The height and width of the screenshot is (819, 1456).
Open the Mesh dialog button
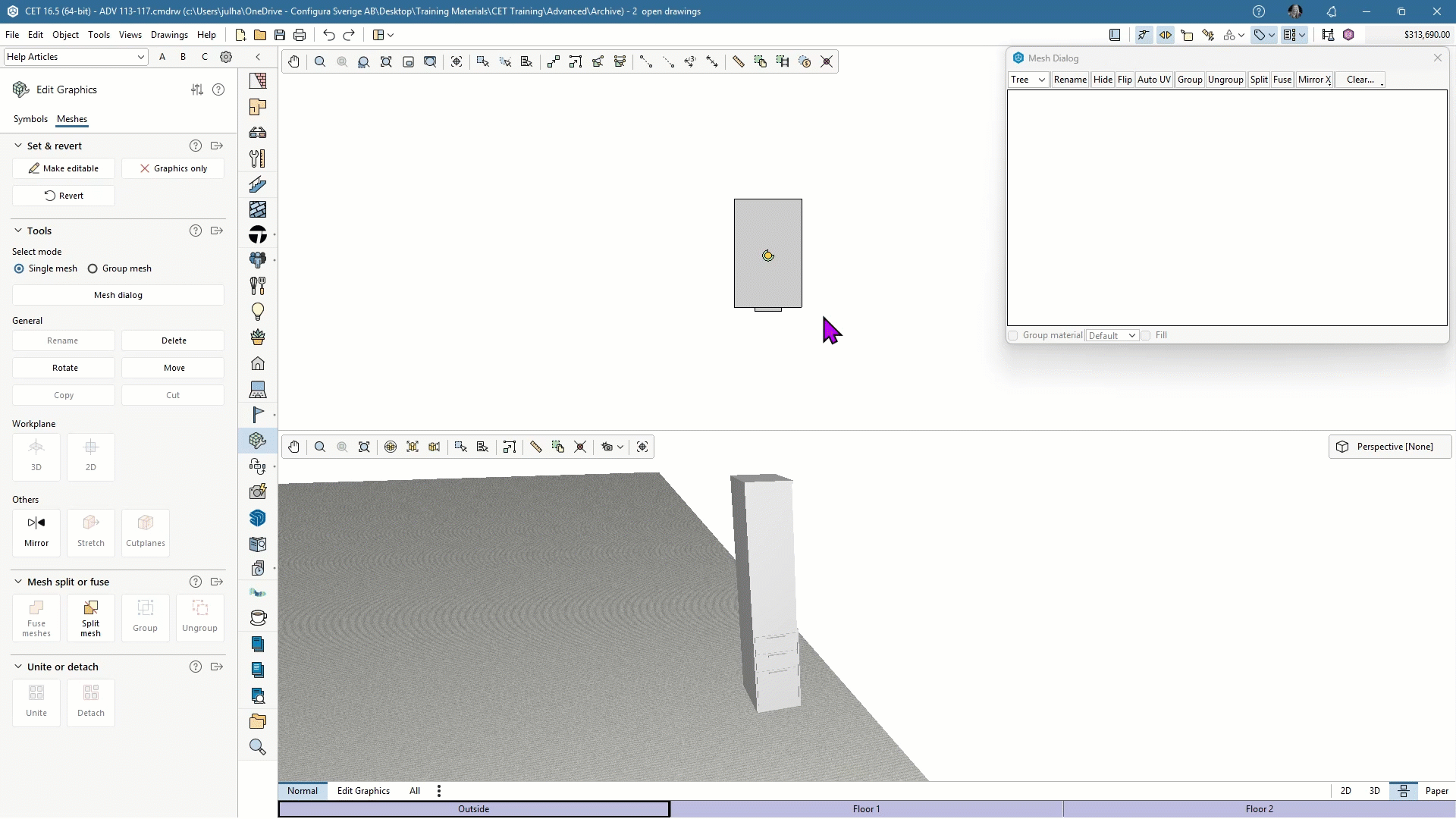118,295
